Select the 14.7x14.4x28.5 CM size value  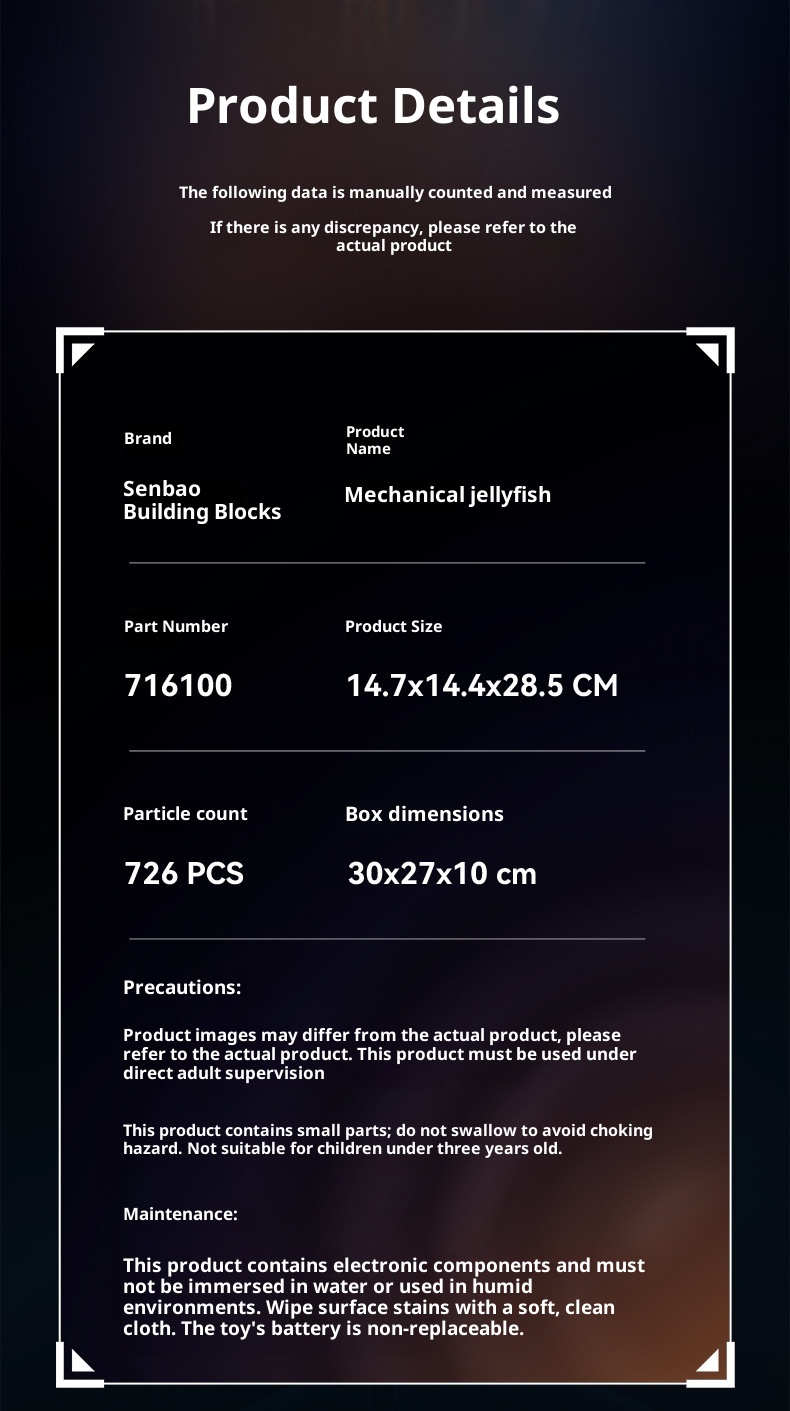pyautogui.click(x=482, y=685)
